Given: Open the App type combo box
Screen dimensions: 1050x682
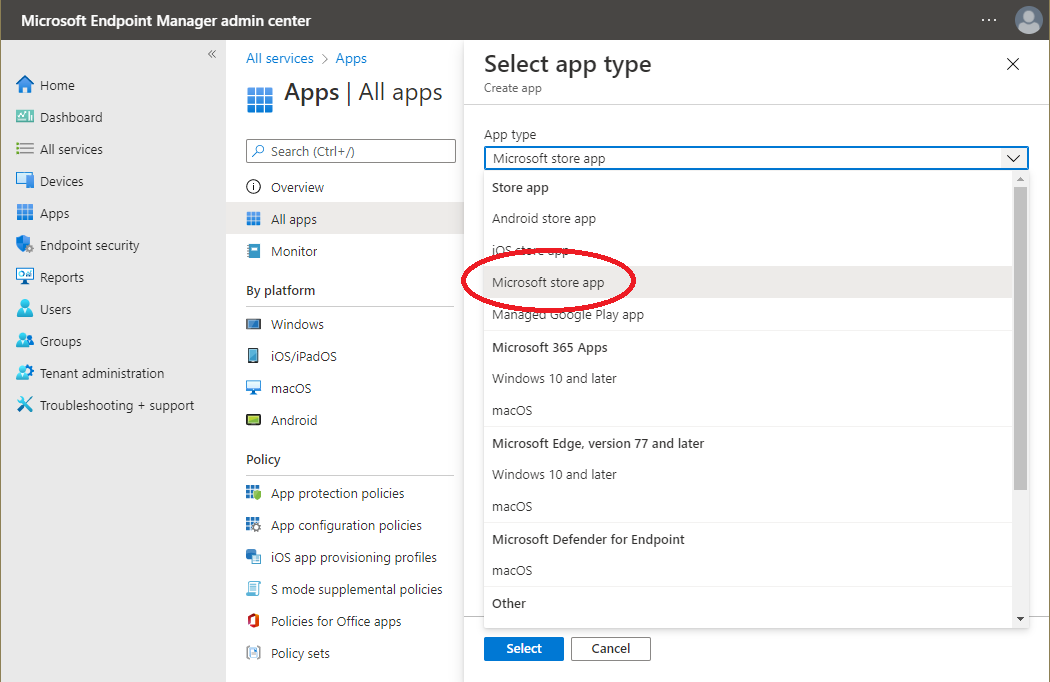Looking at the screenshot, I should tap(756, 159).
